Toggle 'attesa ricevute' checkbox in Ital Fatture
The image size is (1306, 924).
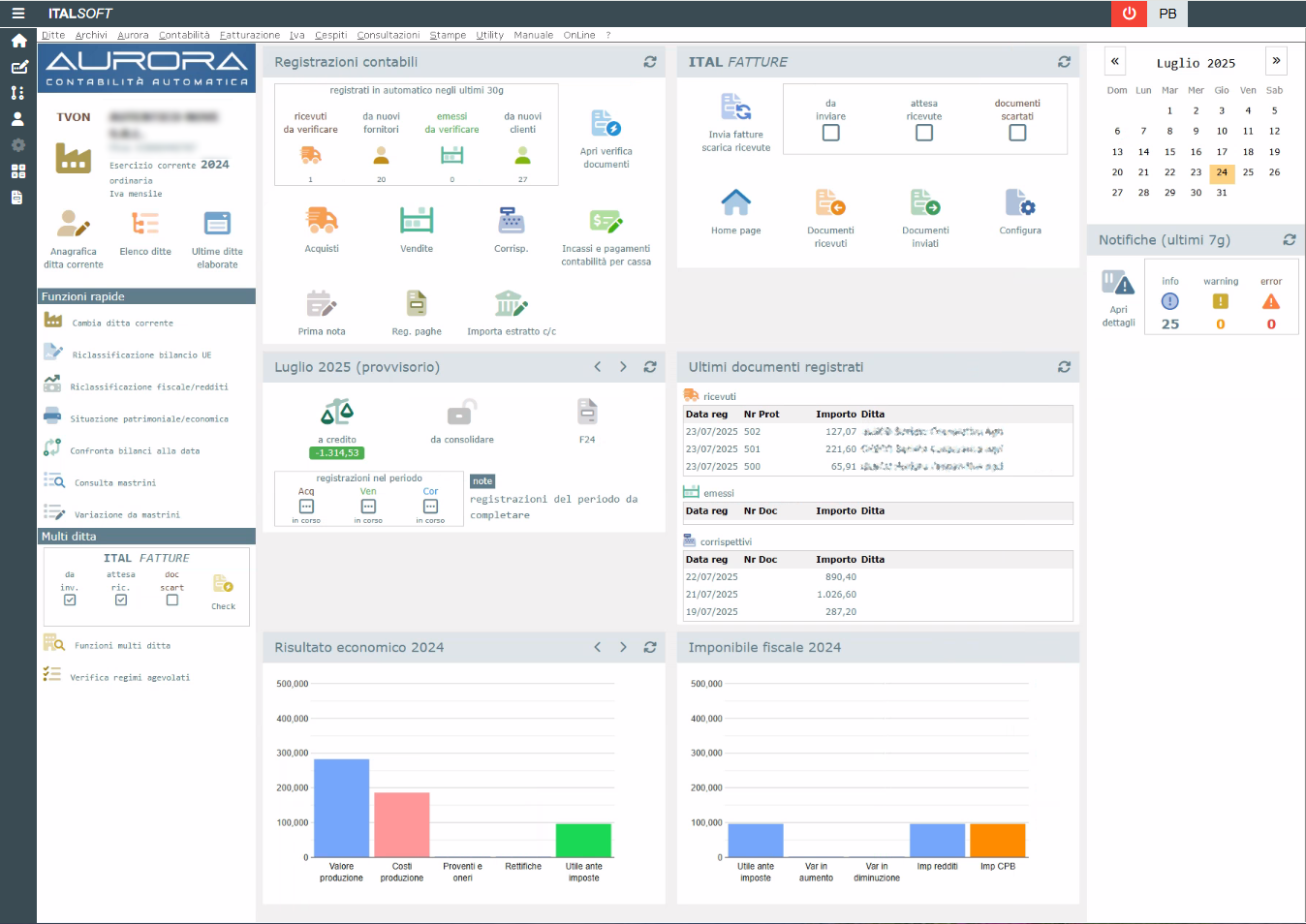pyautogui.click(x=924, y=133)
